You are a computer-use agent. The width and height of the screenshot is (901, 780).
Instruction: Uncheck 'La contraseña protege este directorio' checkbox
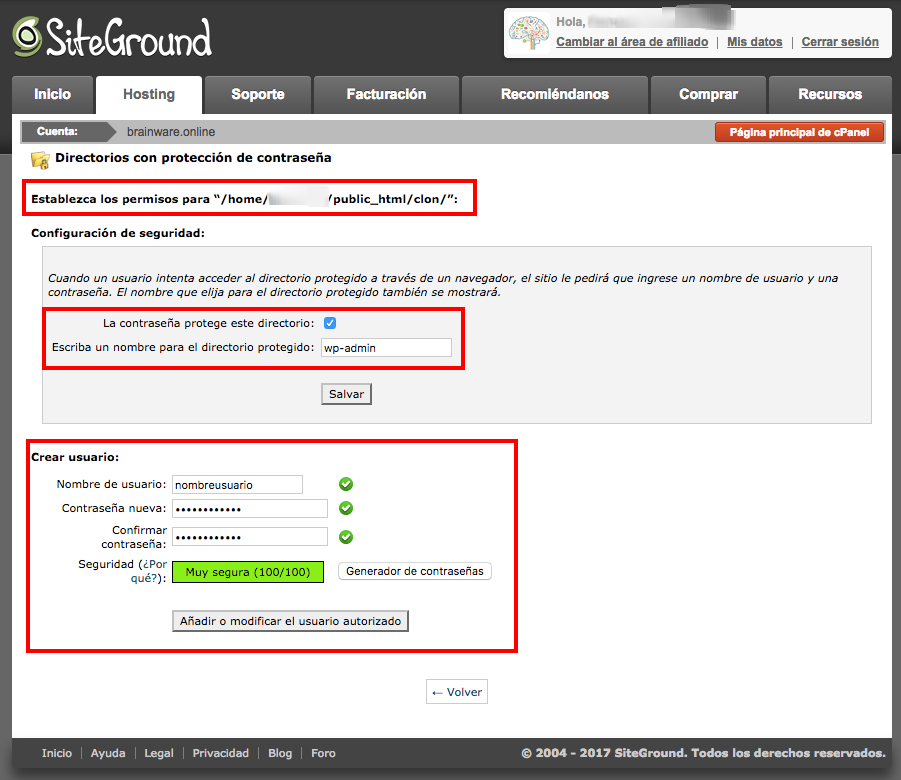330,323
